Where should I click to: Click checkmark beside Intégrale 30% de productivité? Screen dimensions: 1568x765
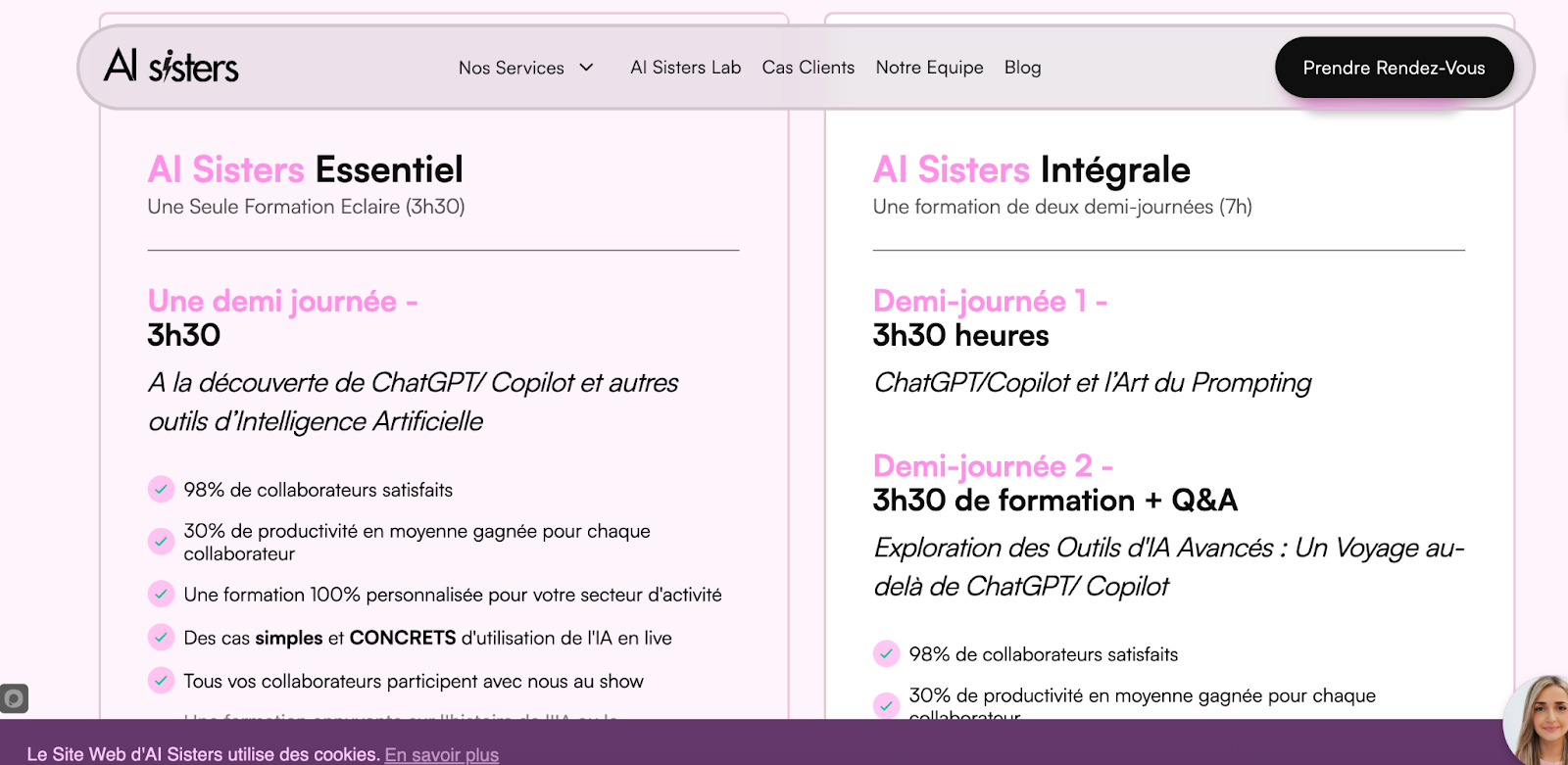(x=886, y=705)
